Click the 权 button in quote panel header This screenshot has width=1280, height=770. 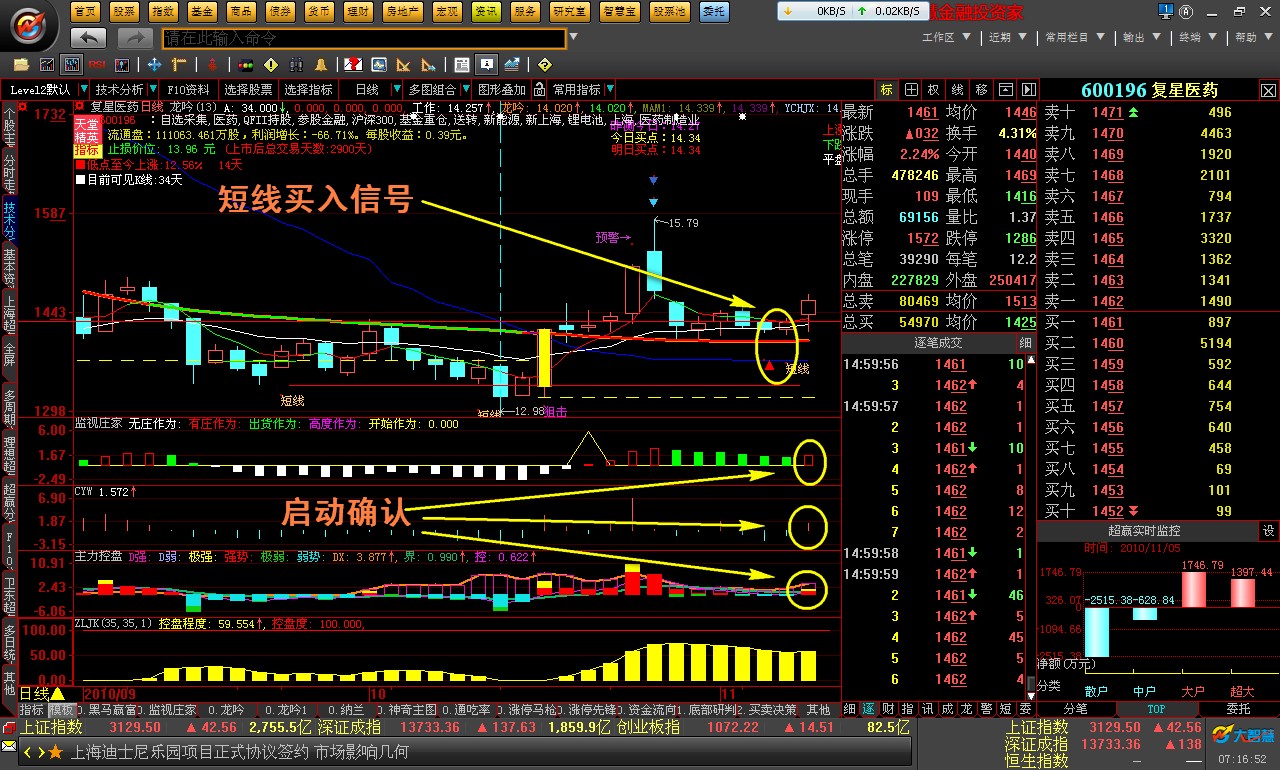click(x=933, y=90)
